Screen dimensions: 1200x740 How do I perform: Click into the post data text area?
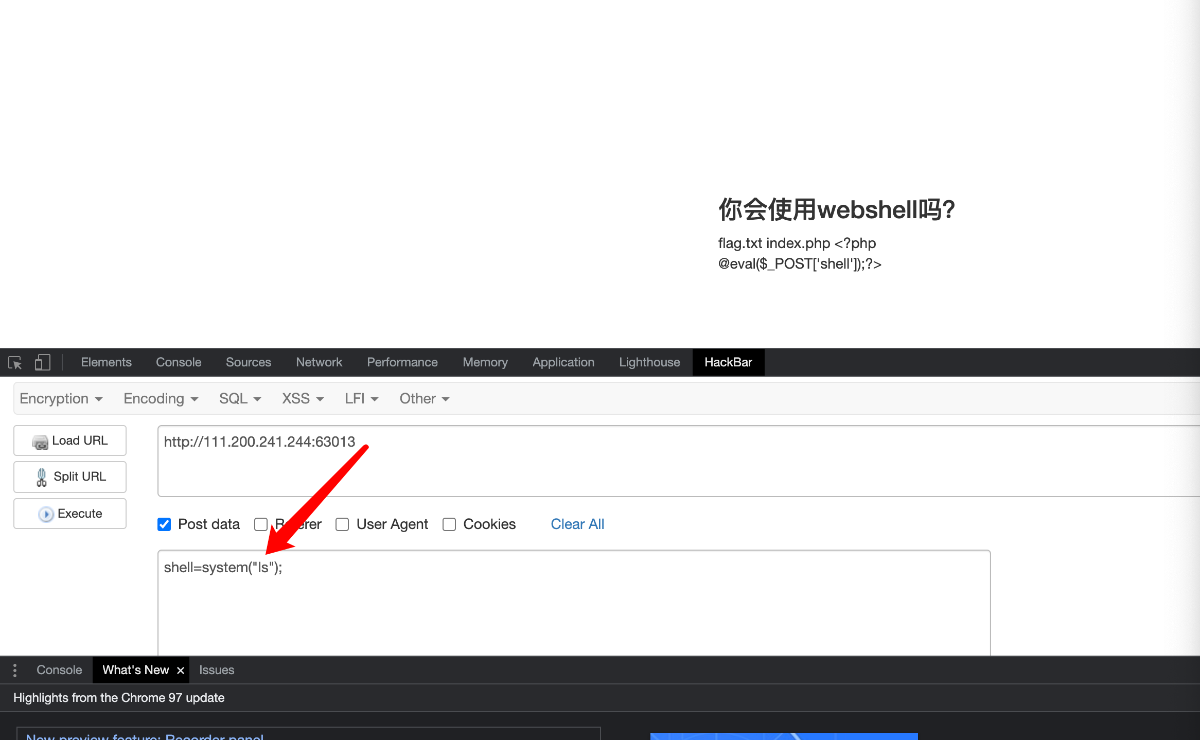[x=574, y=603]
